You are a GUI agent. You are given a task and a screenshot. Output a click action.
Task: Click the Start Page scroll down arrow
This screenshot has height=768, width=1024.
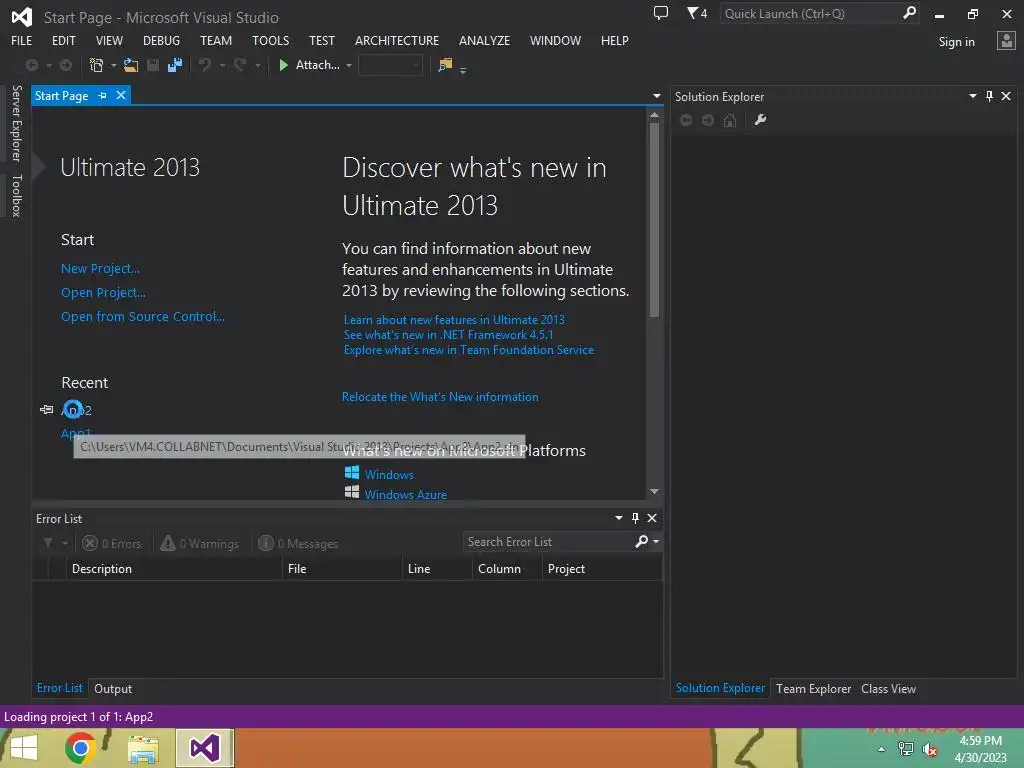coord(654,492)
